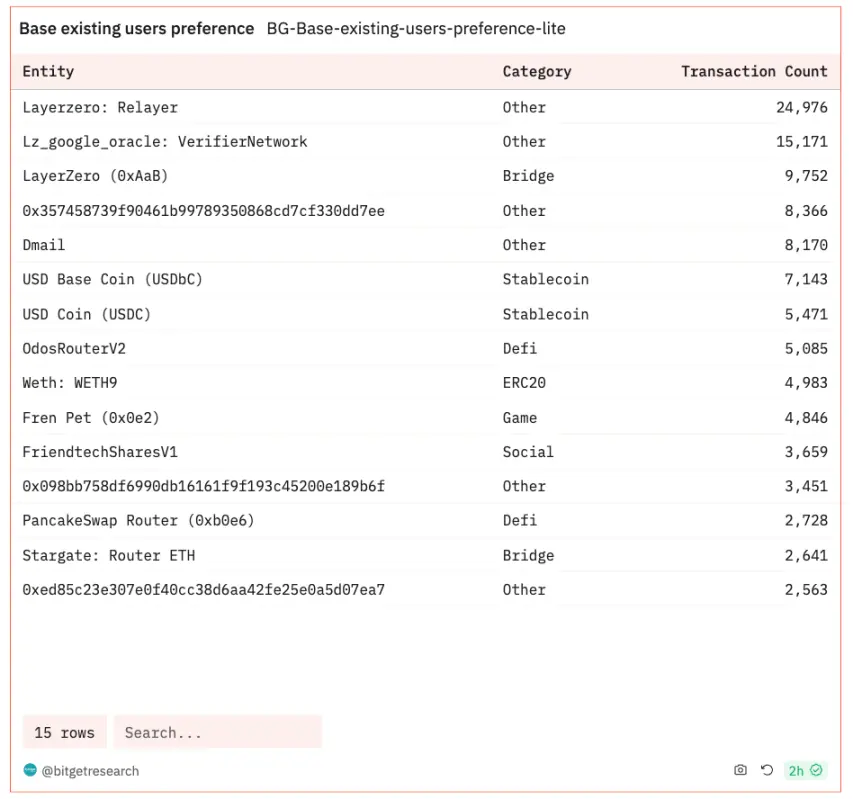Select the Layerzero: Relayer entity cell

click(100, 107)
